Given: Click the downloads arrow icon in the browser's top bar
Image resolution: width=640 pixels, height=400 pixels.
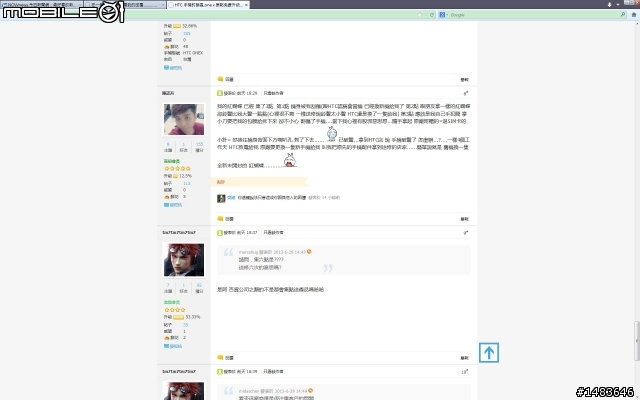Looking at the screenshot, I should (x=609, y=4).
